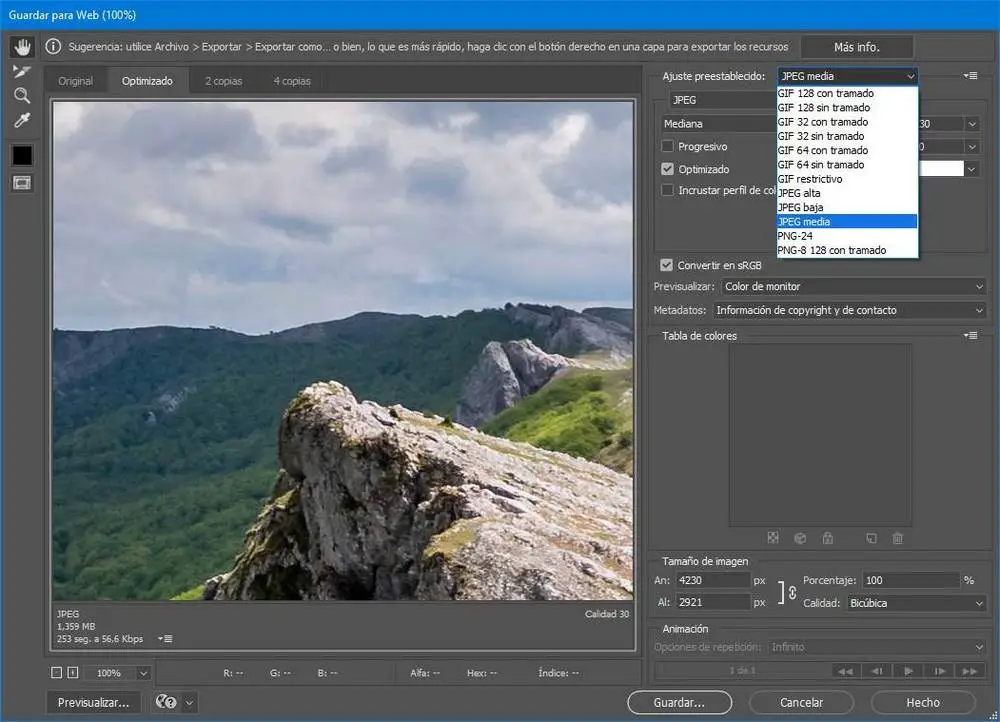Open the preset settings flyout menu icon
The height and width of the screenshot is (722, 1000).
(969, 76)
